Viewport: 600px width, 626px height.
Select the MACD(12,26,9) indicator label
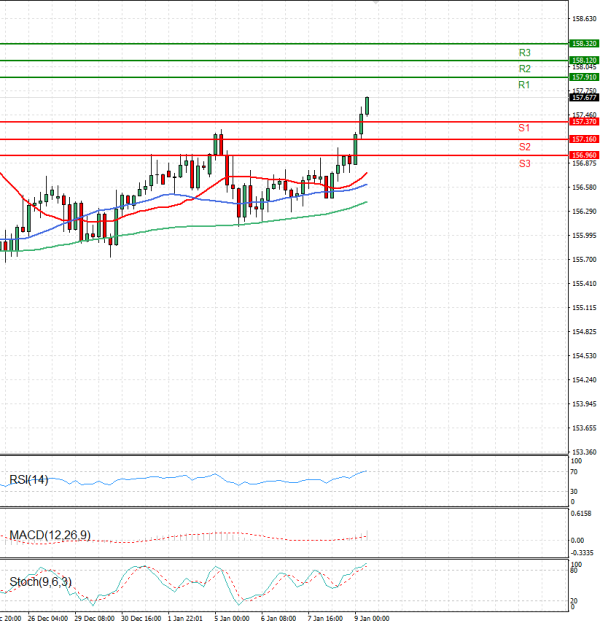pos(49,535)
